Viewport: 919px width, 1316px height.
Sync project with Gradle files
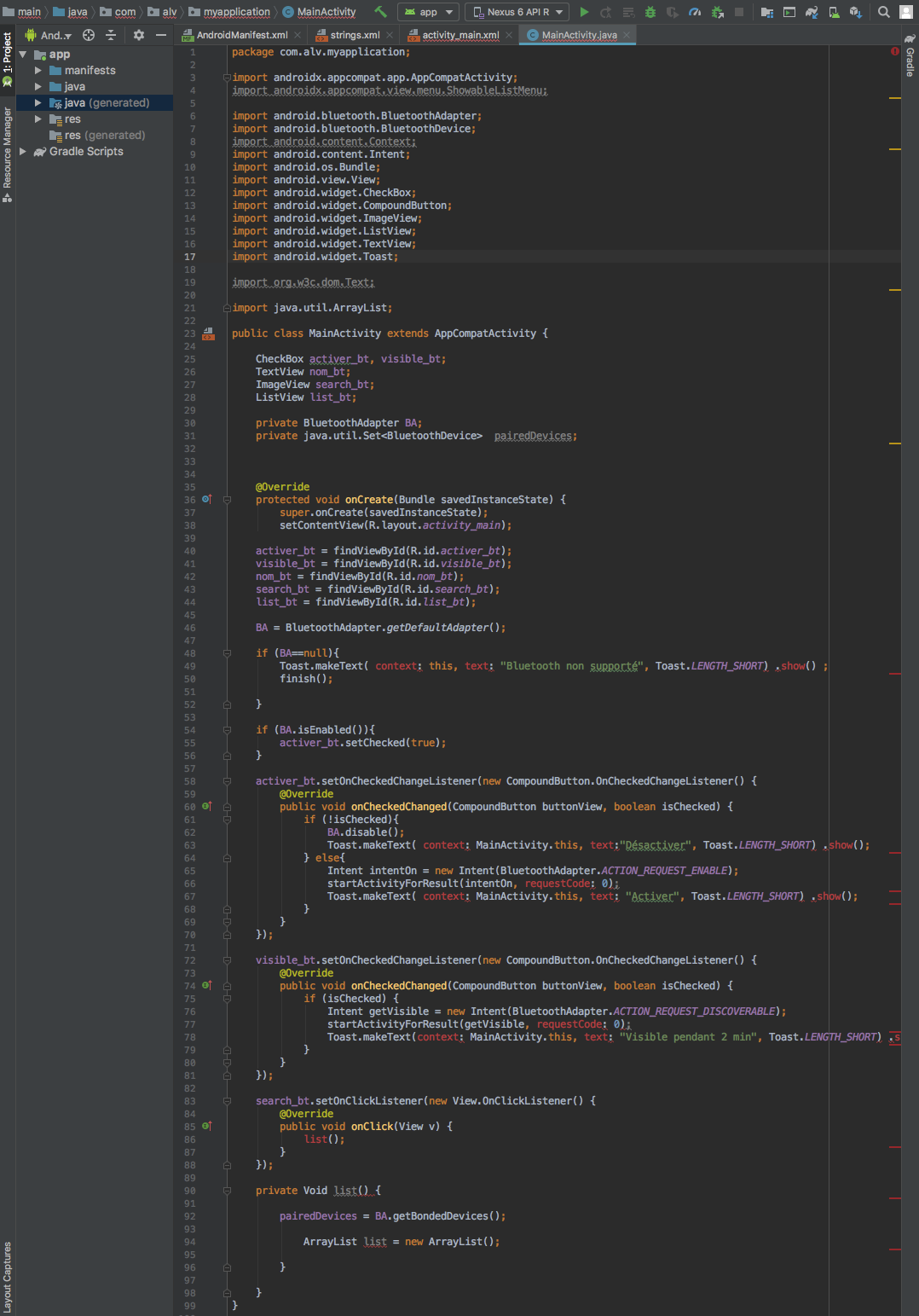pyautogui.click(x=811, y=12)
